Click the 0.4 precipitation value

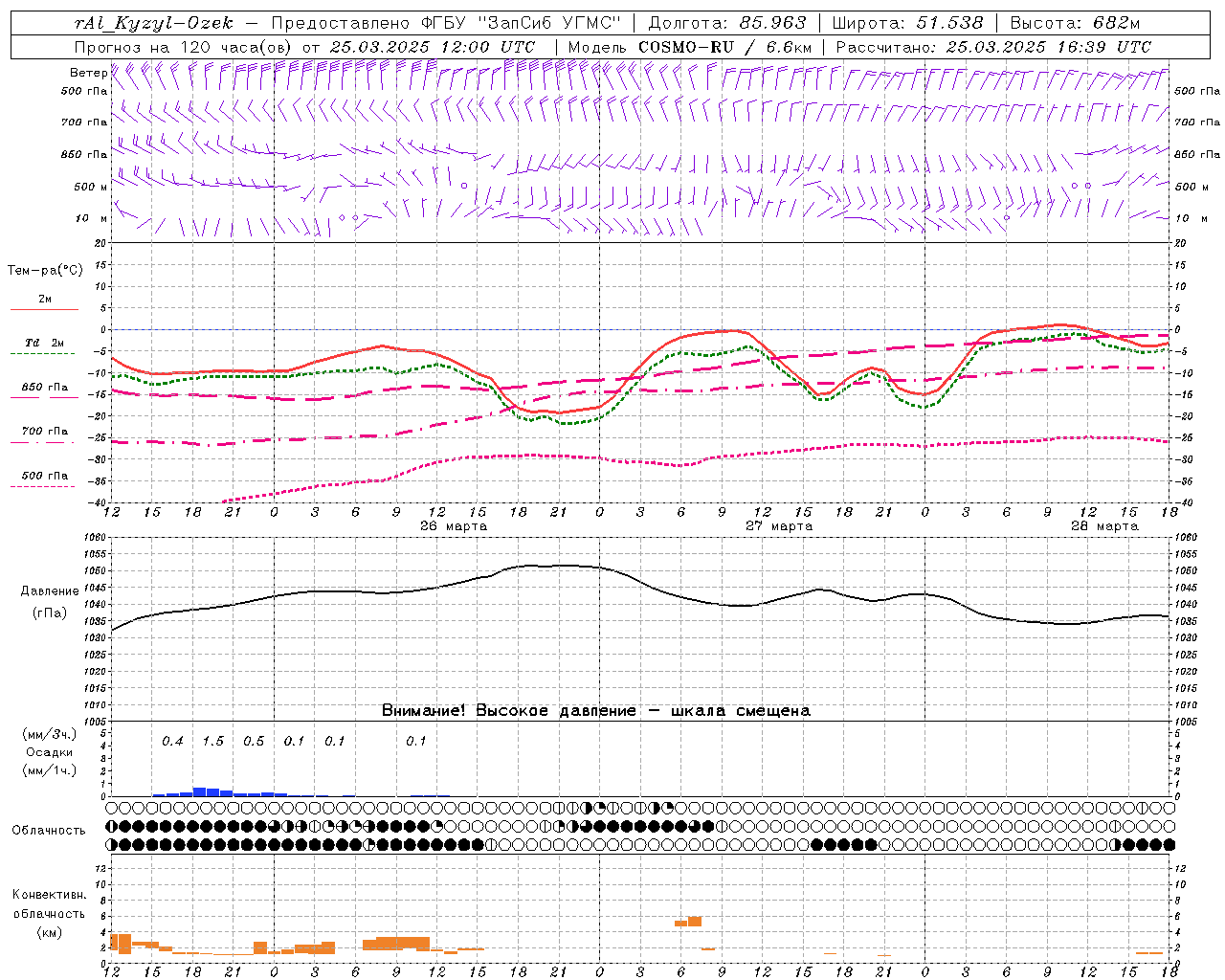click(x=172, y=742)
